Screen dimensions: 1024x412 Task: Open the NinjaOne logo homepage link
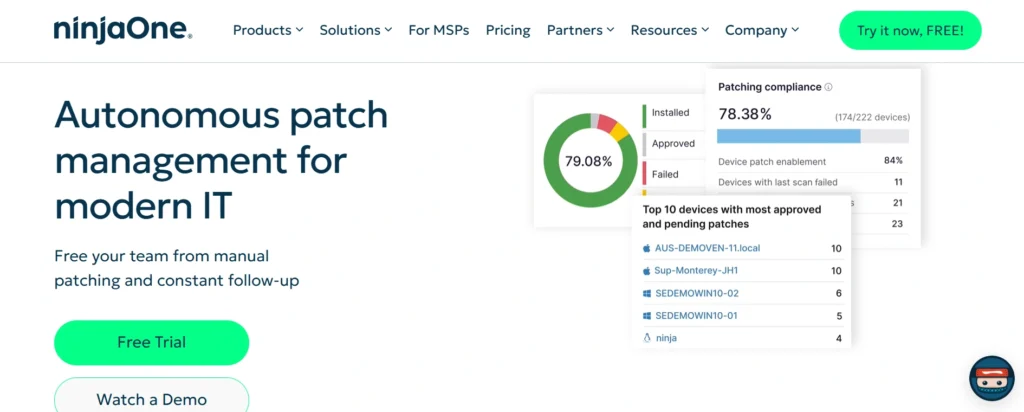pyautogui.click(x=123, y=30)
